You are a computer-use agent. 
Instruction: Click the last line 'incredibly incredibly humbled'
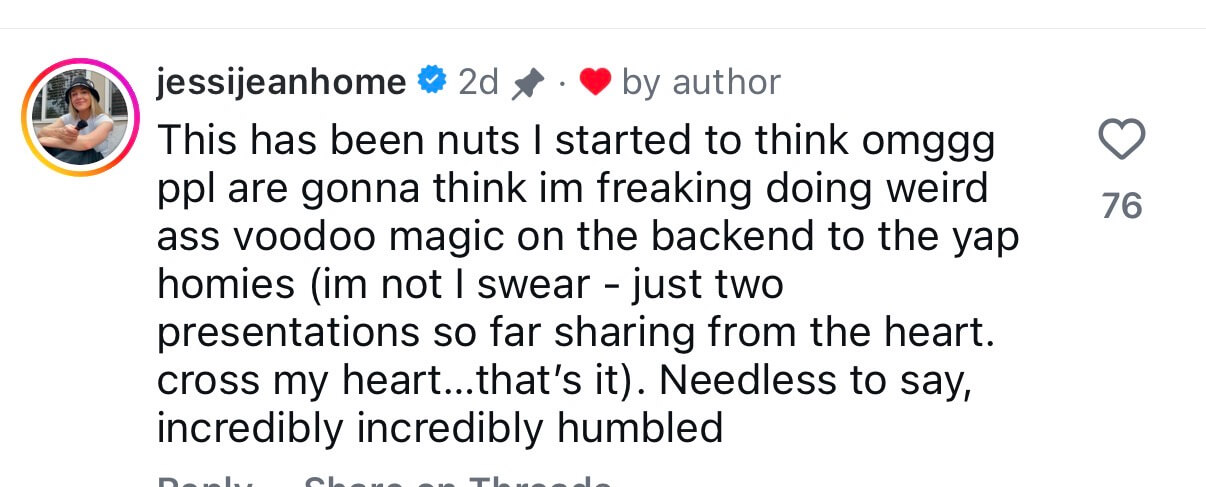440,428
